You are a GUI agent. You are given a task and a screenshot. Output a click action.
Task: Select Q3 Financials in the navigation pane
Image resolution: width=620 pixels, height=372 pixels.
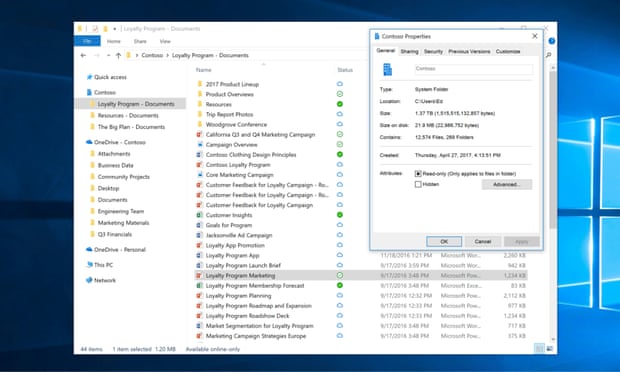click(x=115, y=234)
